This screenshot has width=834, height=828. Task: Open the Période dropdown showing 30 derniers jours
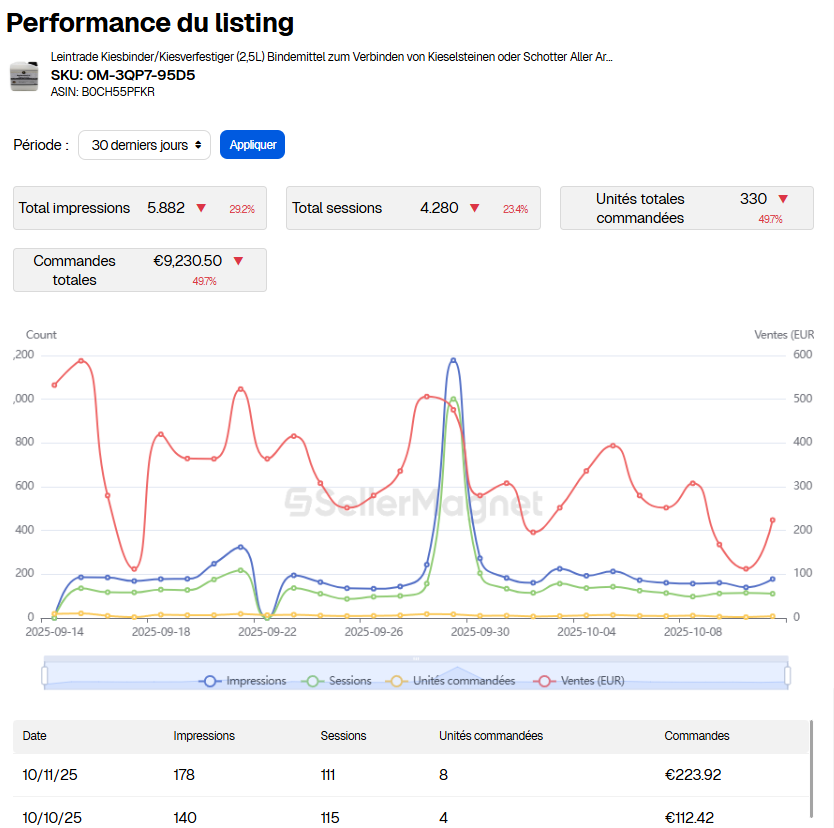click(145, 145)
